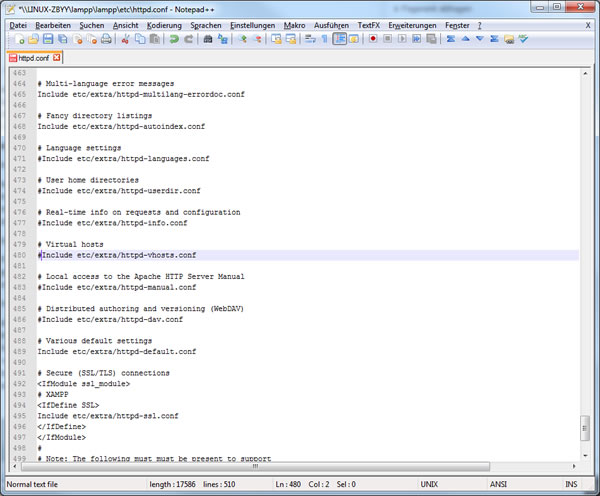Open the Einstellungen menu
The height and width of the screenshot is (496, 600).
(x=253, y=23)
